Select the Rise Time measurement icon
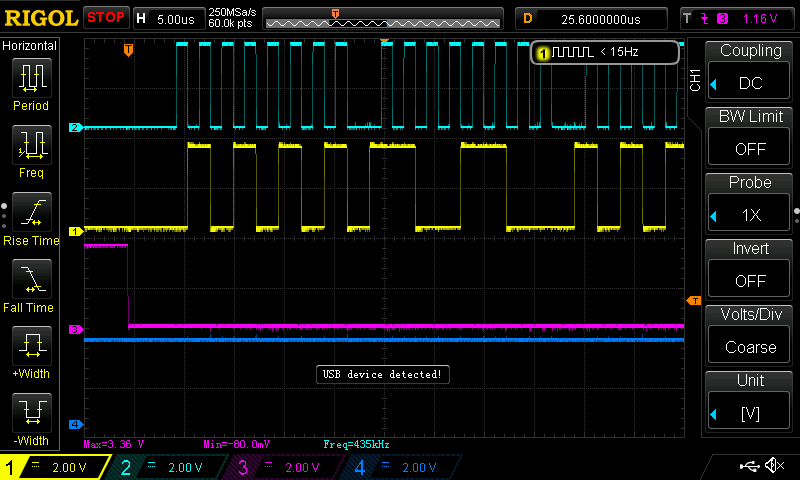Viewport: 800px width, 480px height. pos(32,212)
